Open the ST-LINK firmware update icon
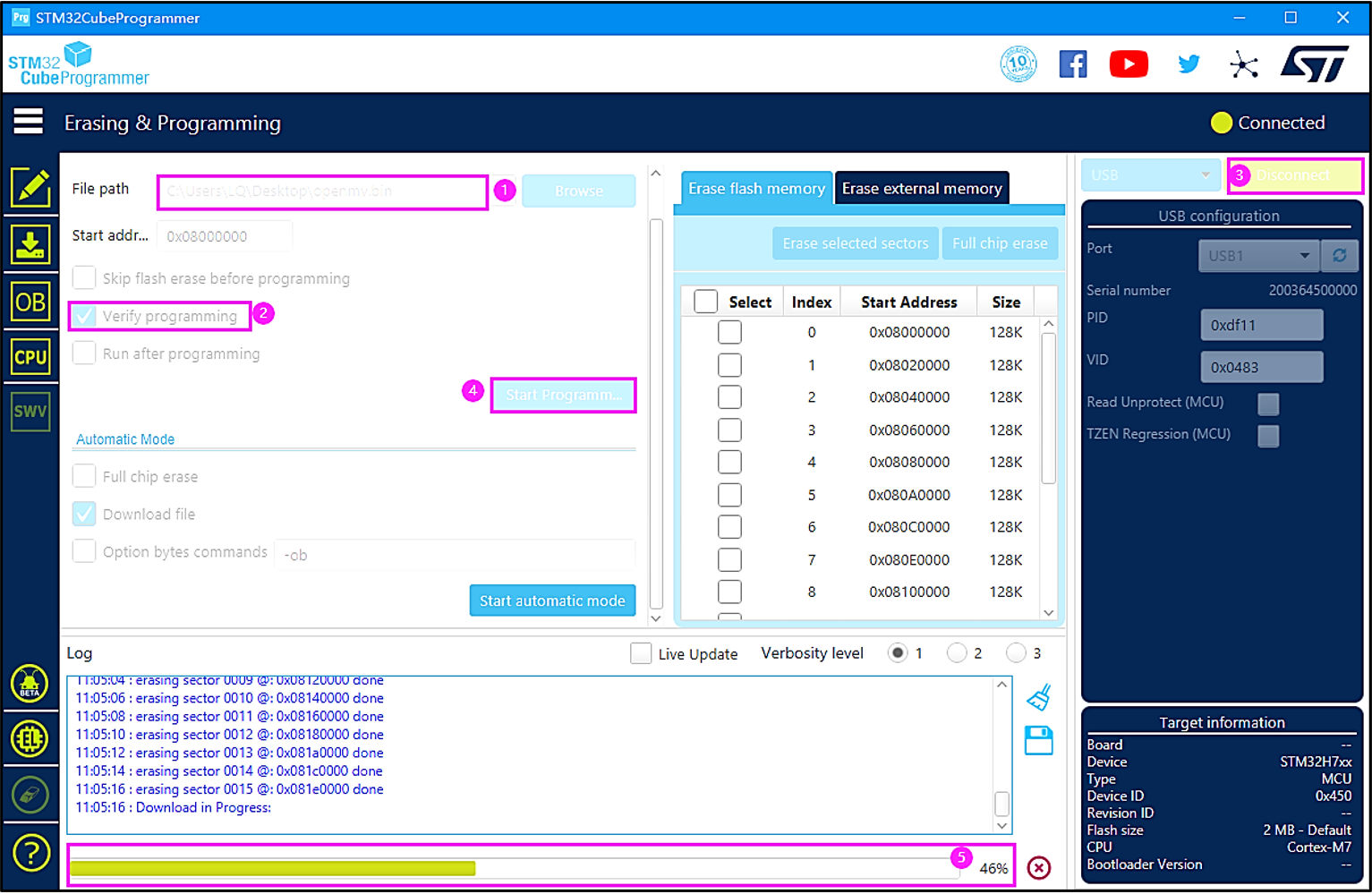The image size is (1372, 894). (30, 795)
